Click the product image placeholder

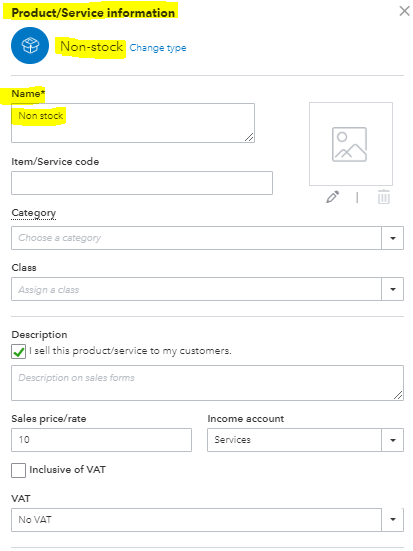351,144
